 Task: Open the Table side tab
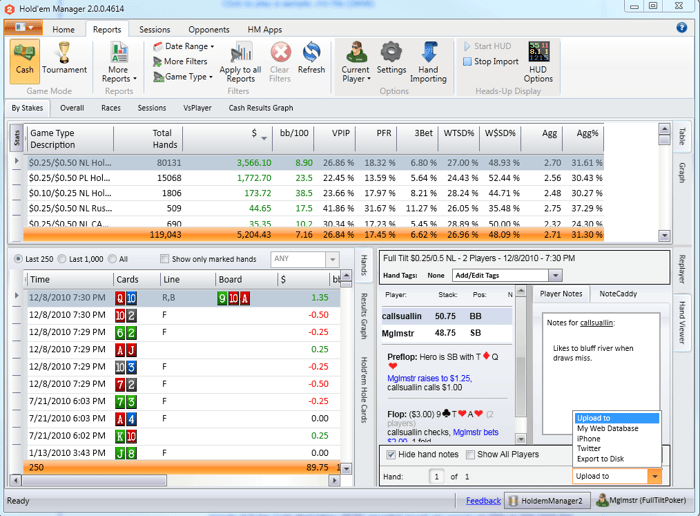[x=682, y=137]
